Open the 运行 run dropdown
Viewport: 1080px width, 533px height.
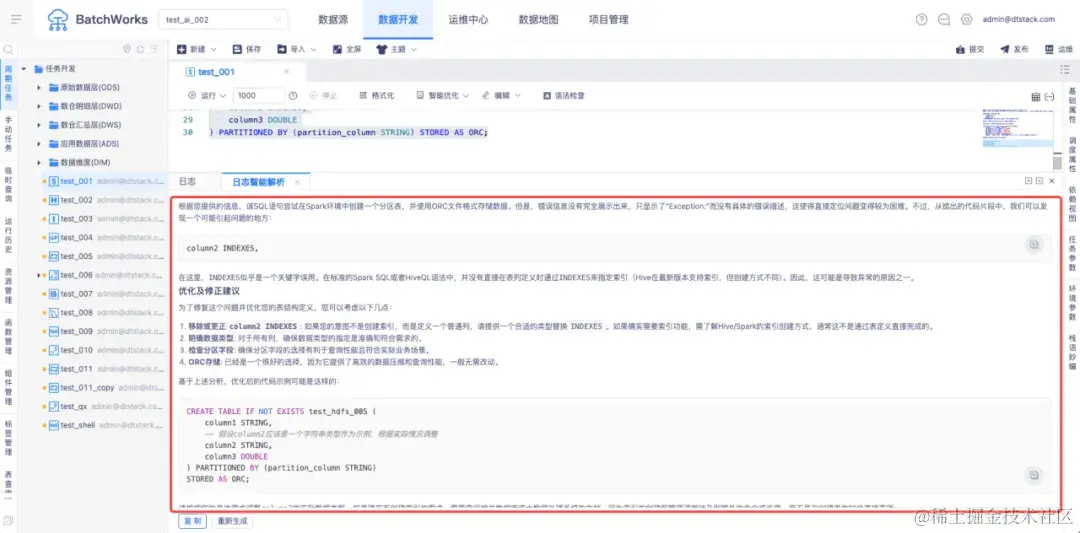coord(208,96)
